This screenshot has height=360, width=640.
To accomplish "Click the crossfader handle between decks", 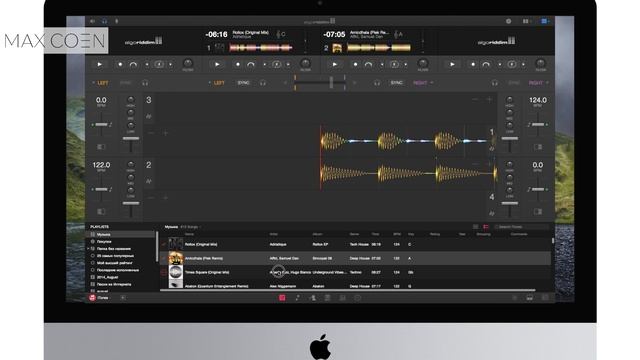I will [x=331, y=82].
